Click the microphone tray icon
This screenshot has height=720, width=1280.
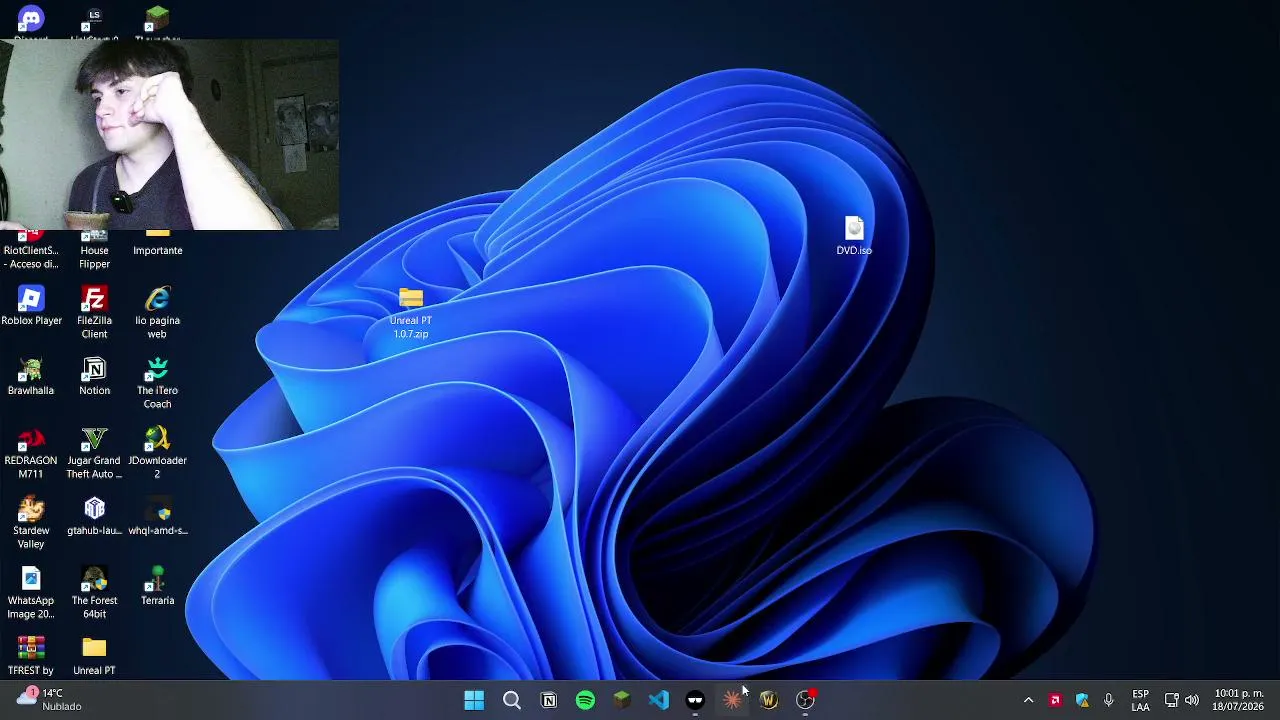point(1108,700)
